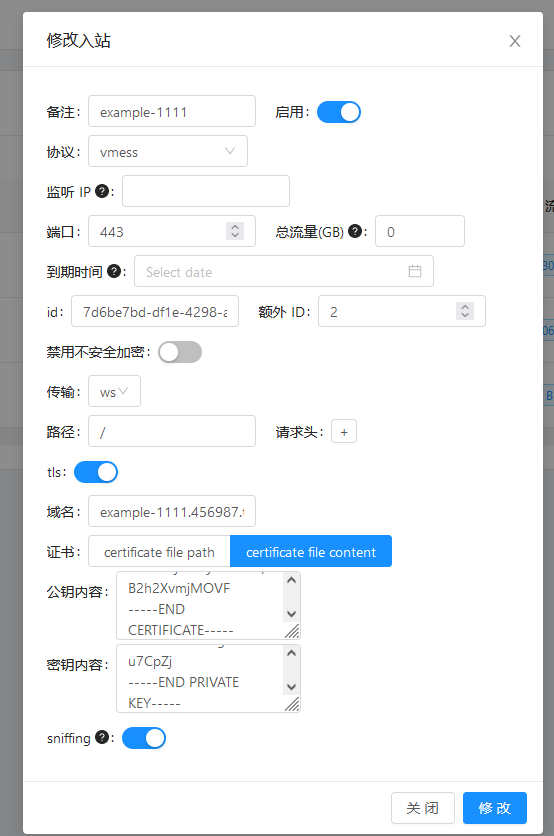554x836 pixels.
Task: Click the 域名 domain input field
Action: pyautogui.click(x=172, y=511)
